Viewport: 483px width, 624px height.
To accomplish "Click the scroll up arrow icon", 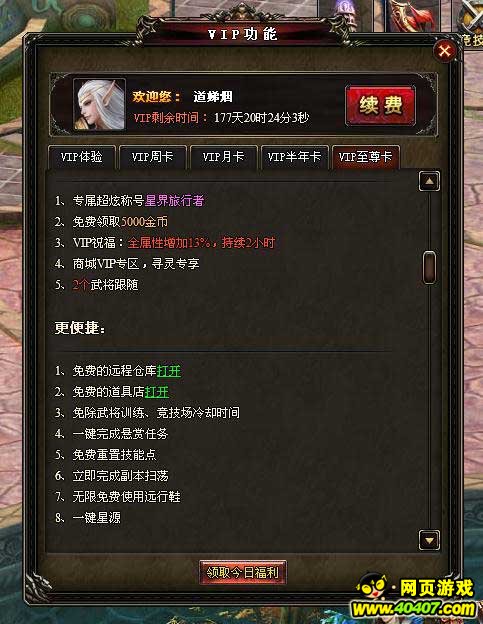I will tap(429, 181).
